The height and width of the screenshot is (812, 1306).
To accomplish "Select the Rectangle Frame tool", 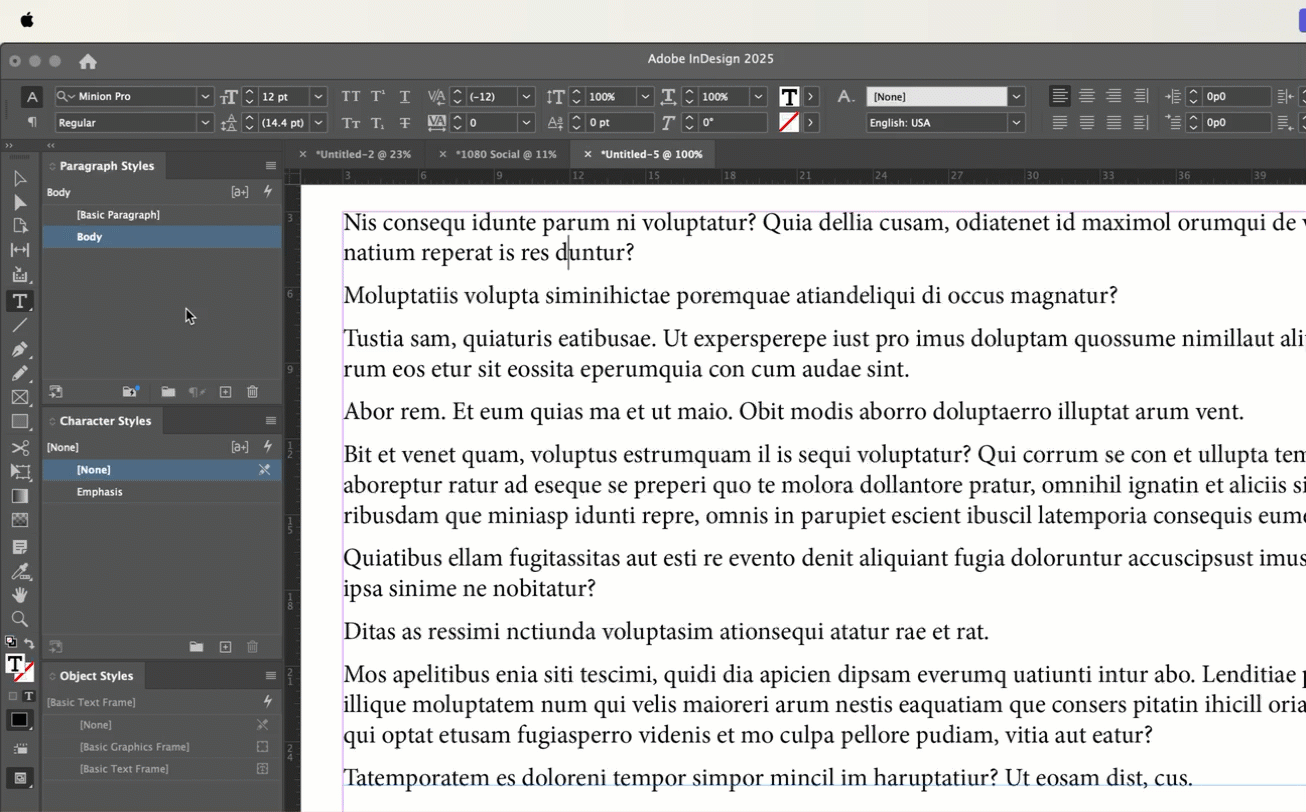I will [x=19, y=398].
